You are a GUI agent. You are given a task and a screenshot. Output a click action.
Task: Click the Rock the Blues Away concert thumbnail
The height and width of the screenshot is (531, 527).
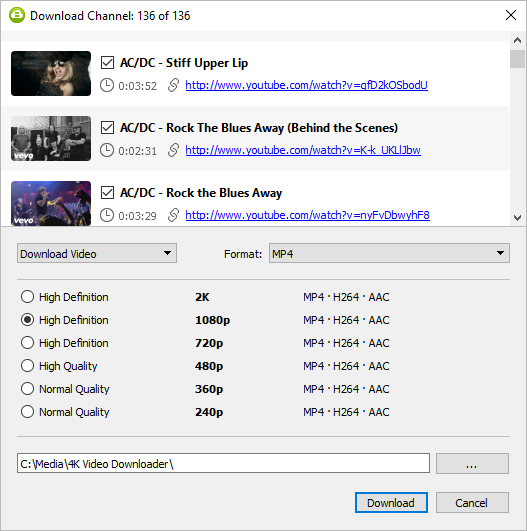(51, 204)
